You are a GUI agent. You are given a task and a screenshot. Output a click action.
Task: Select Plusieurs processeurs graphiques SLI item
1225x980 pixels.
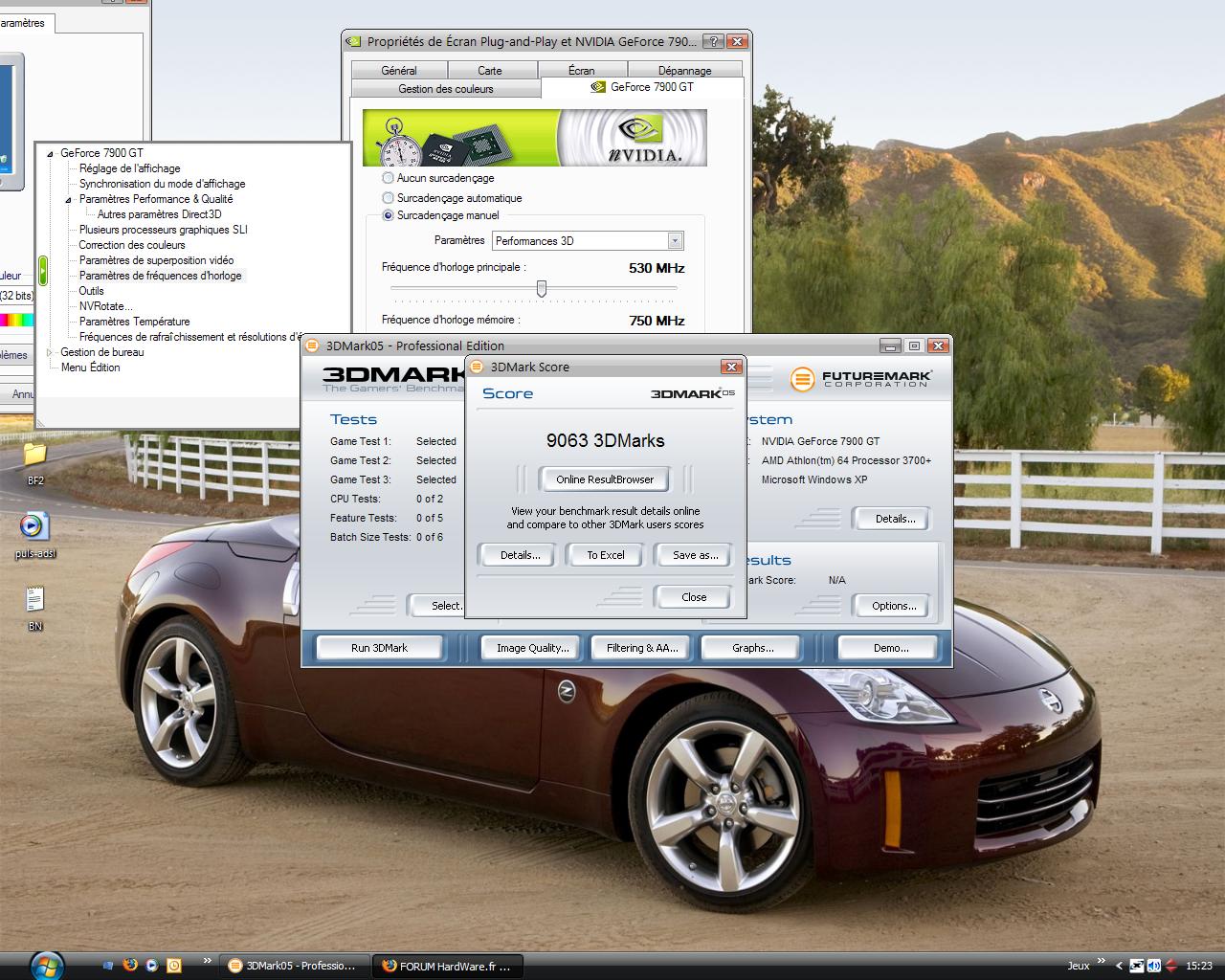pos(163,230)
